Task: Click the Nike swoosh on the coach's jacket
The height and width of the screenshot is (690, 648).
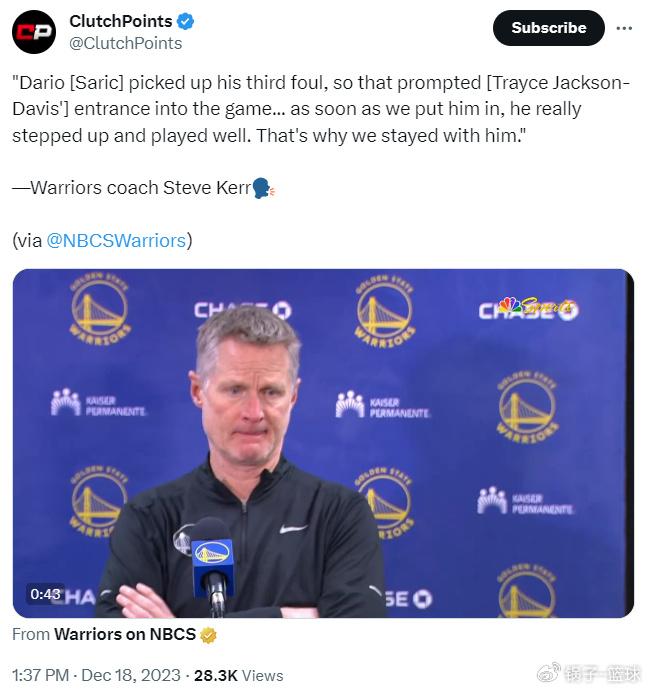Action: [x=293, y=529]
